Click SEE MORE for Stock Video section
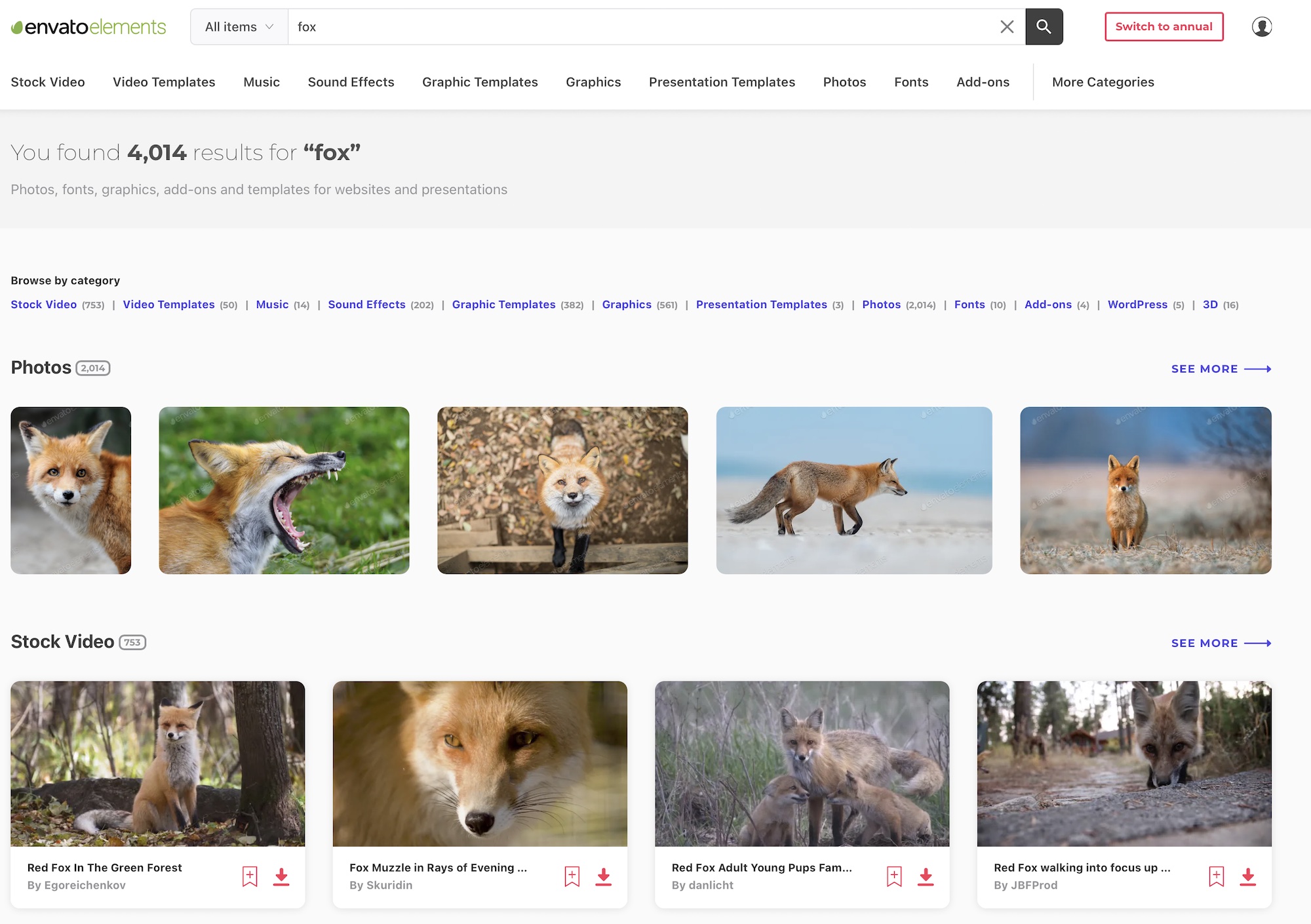The height and width of the screenshot is (924, 1311). pos(1221,643)
